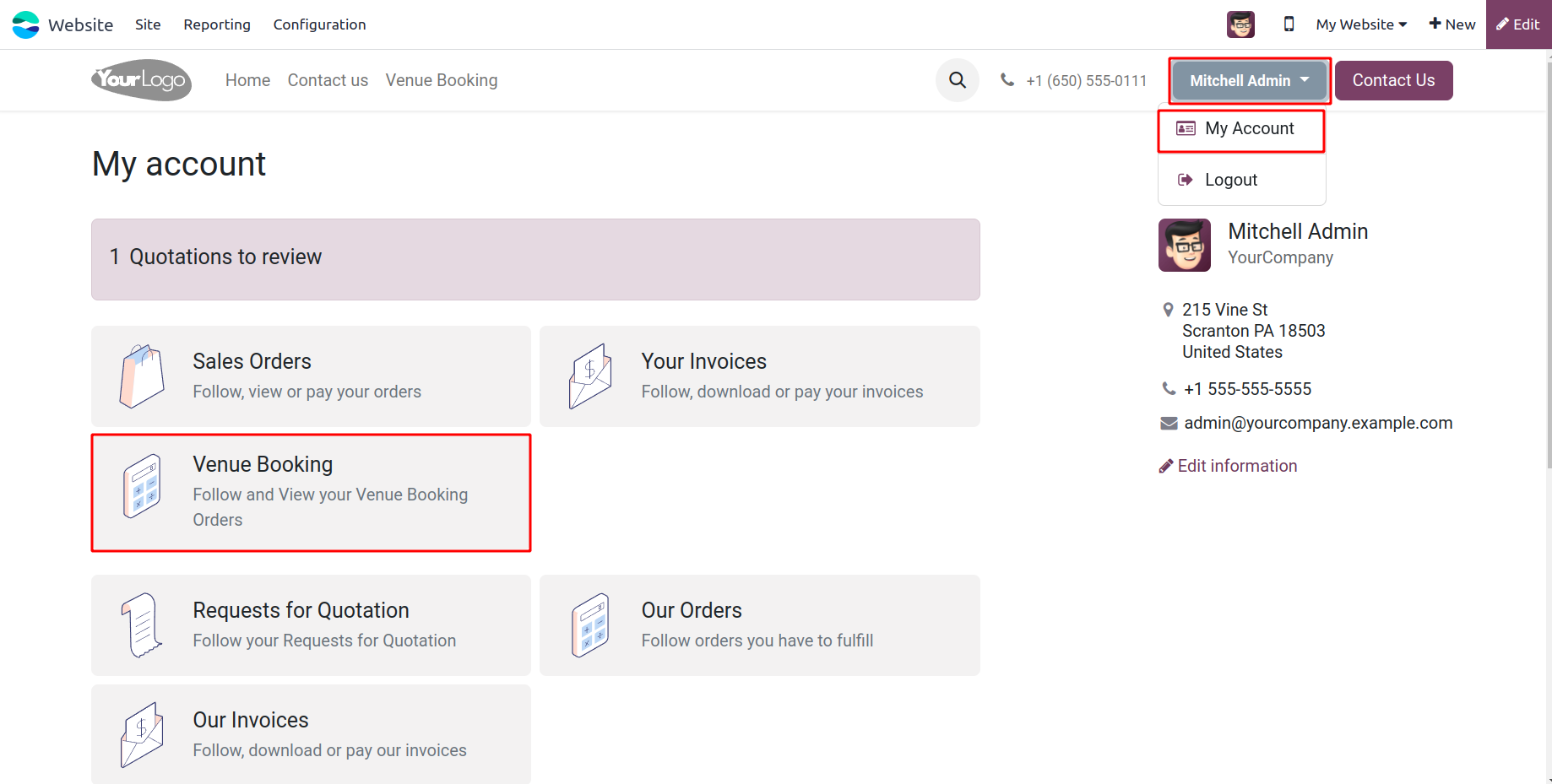This screenshot has height=784, width=1552.
Task: Click the mobile preview phone icon
Action: click(1289, 24)
